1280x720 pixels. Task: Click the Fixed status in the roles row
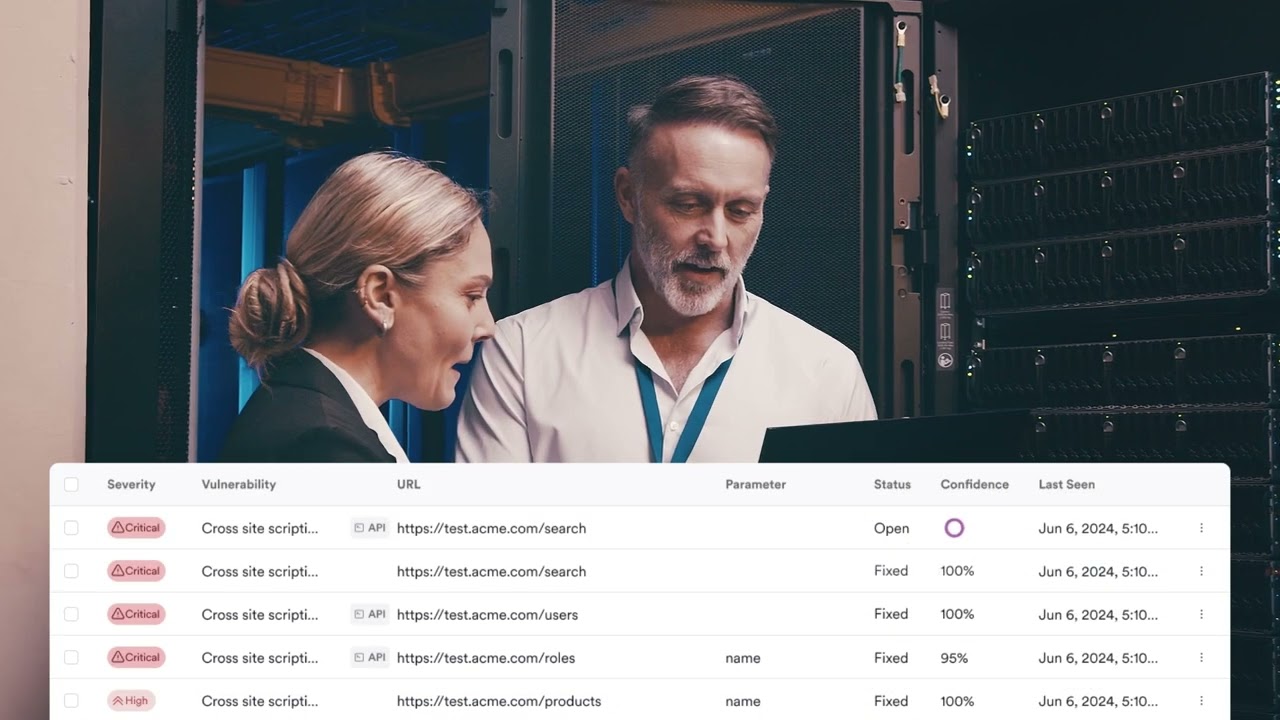tap(890, 658)
